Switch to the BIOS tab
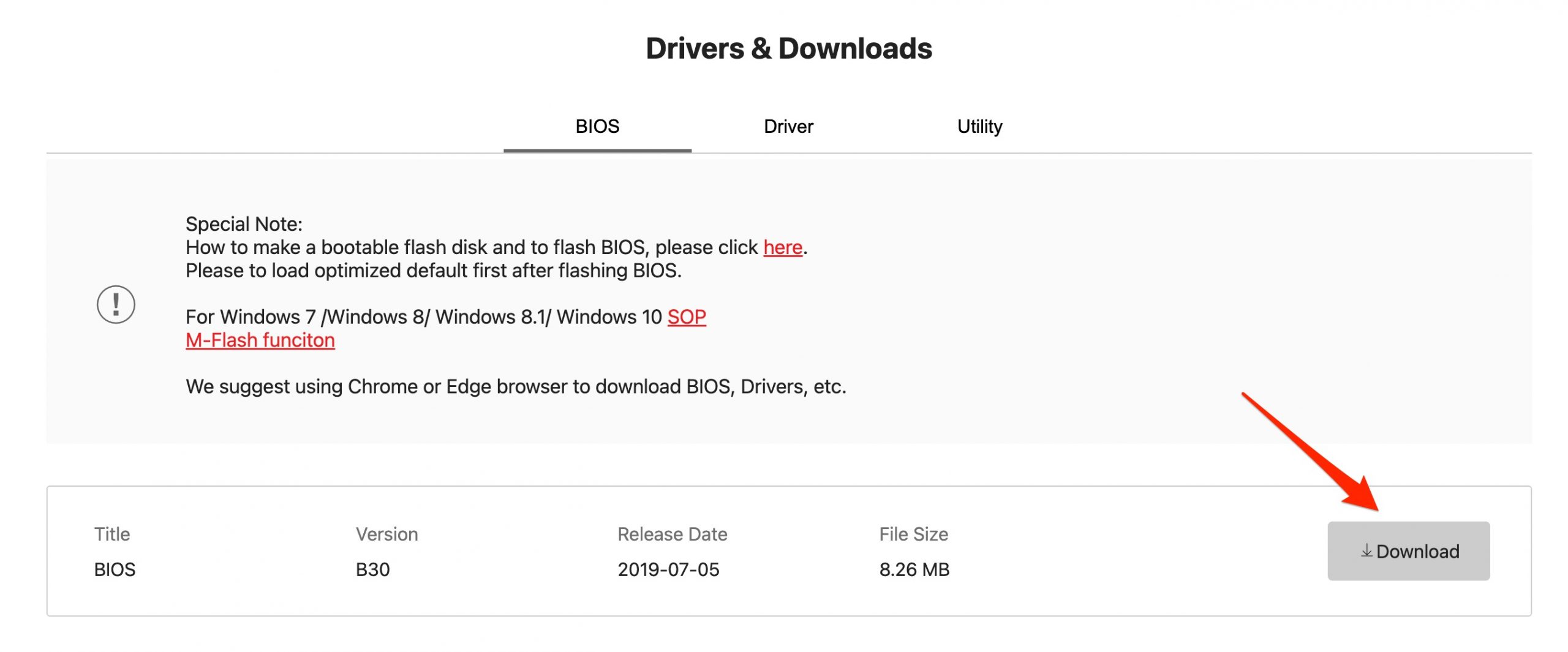Screen dimensions: 1568x652 pos(597,126)
